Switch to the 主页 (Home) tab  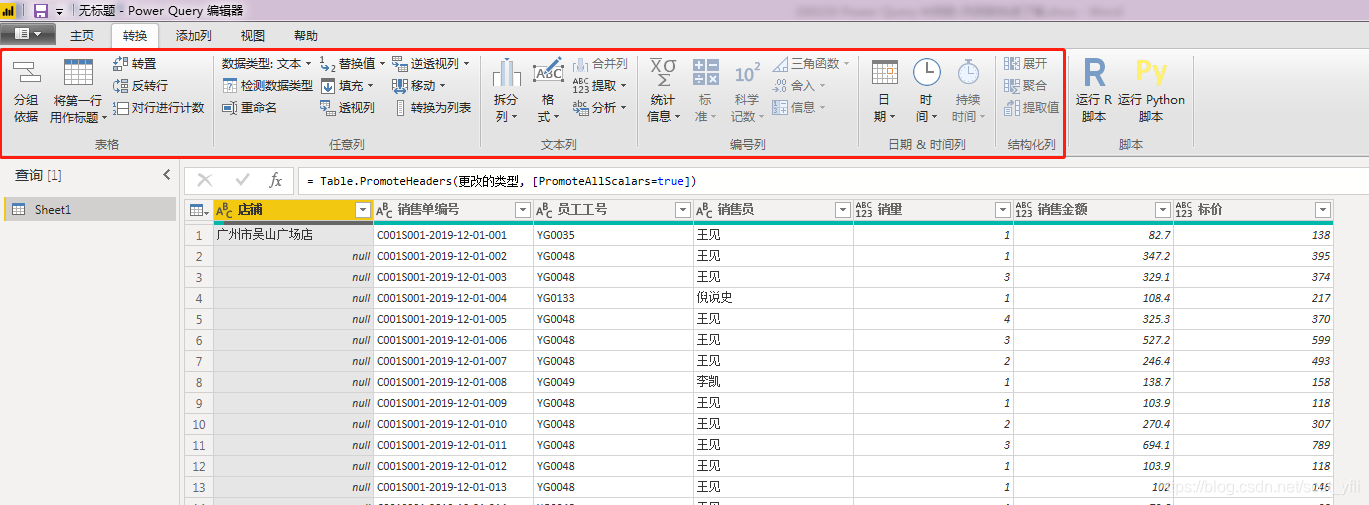[x=82, y=36]
